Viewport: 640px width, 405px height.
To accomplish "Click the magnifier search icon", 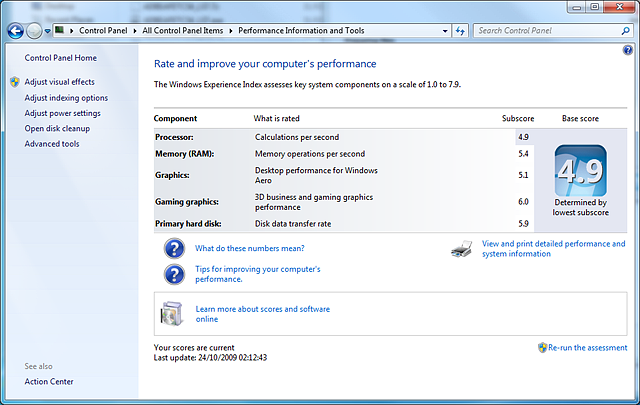I will point(625,31).
